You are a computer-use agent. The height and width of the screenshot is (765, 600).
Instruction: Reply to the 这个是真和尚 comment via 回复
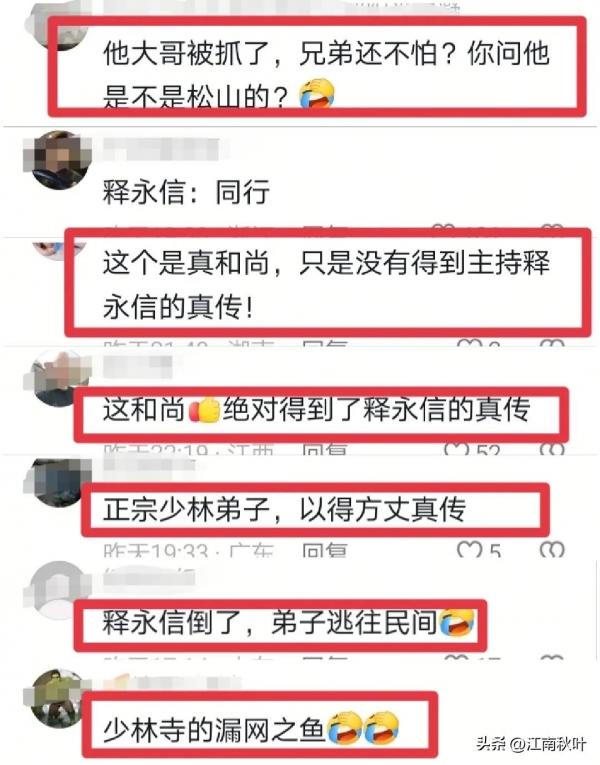pyautogui.click(x=324, y=343)
